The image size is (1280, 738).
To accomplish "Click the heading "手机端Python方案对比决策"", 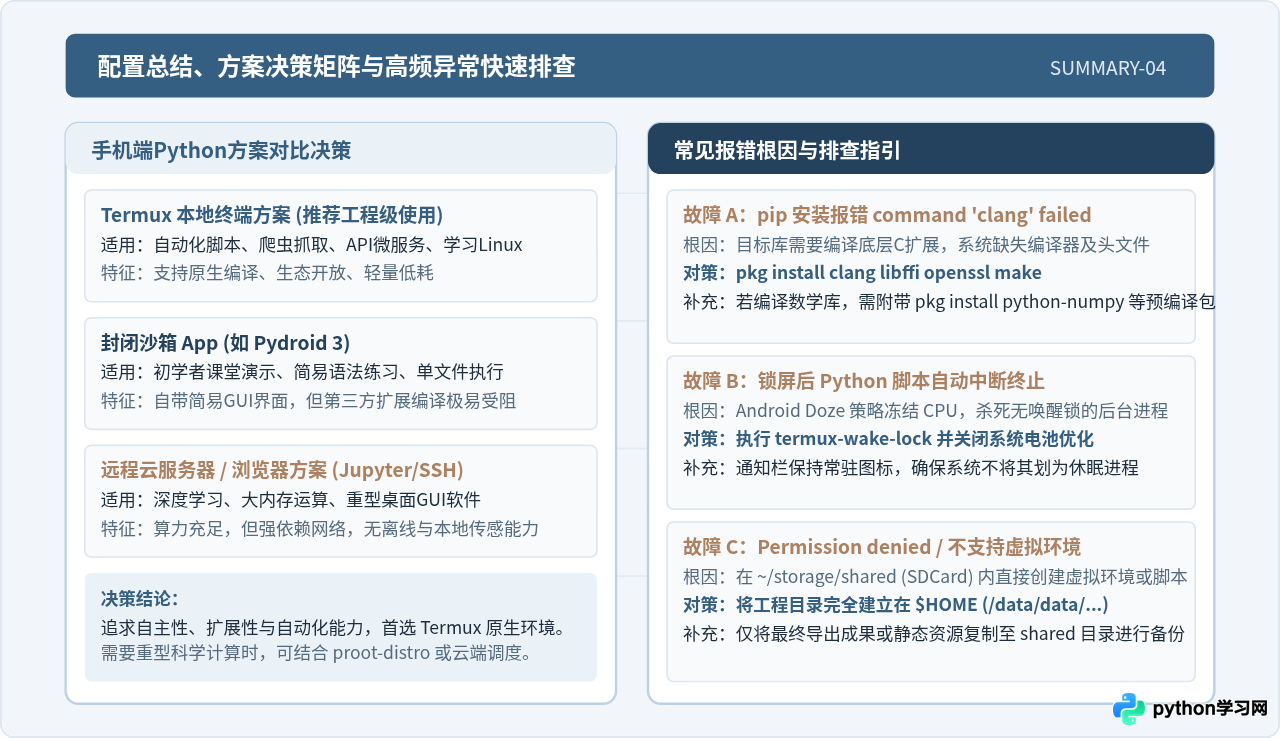I will coord(221,150).
